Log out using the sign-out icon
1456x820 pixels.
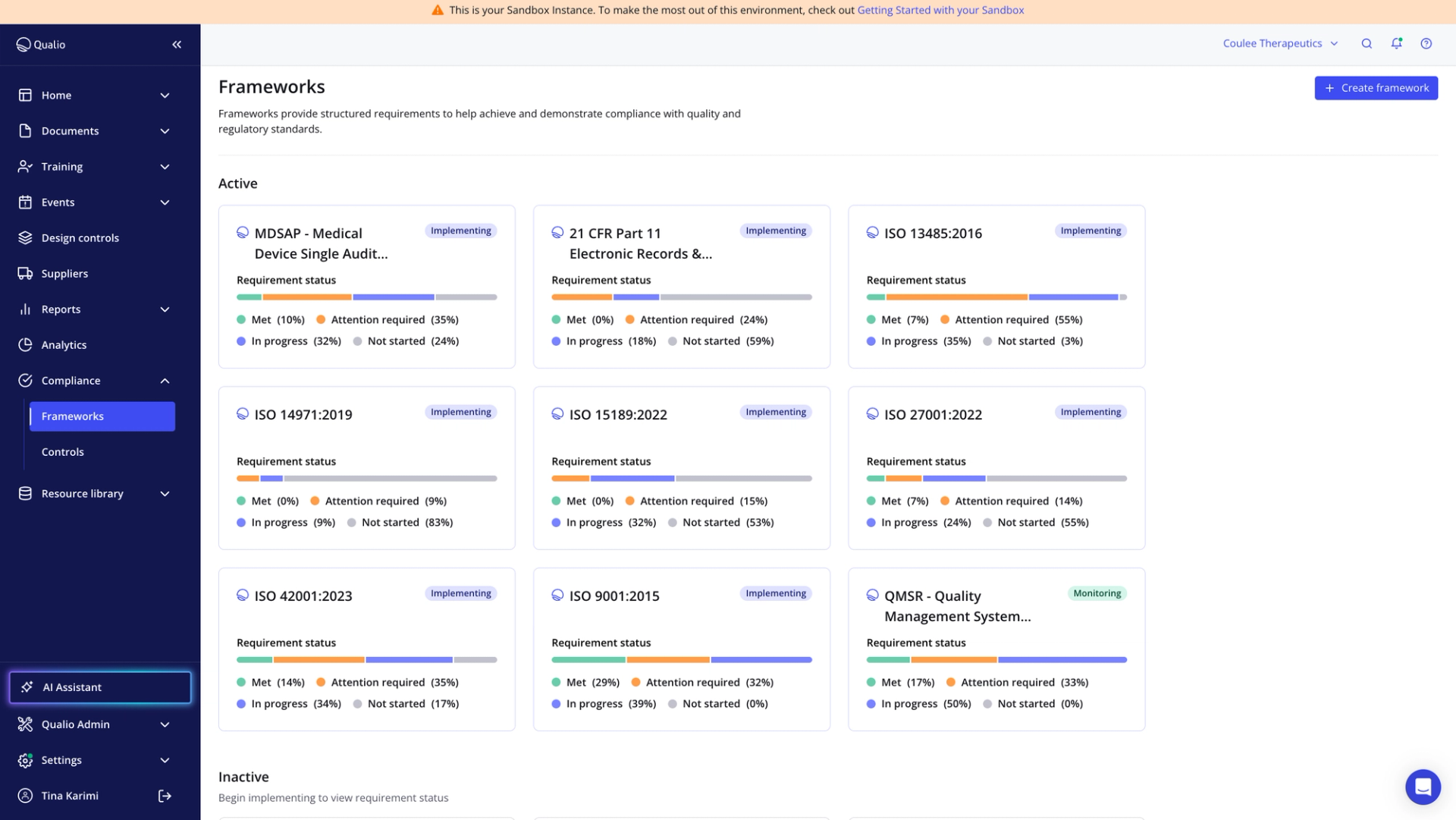[x=165, y=796]
